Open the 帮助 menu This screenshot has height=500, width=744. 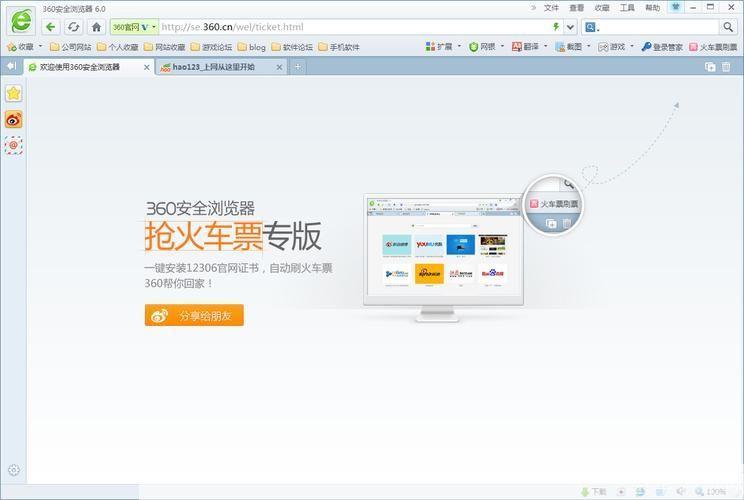[652, 8]
